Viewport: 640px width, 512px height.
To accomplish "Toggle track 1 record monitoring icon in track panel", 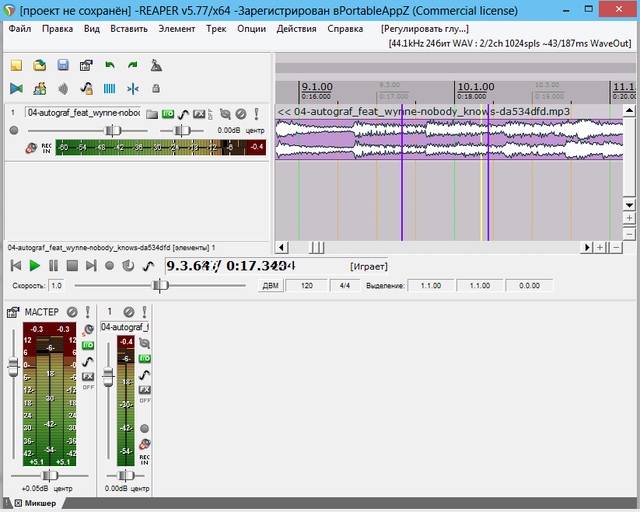I will coord(31,148).
